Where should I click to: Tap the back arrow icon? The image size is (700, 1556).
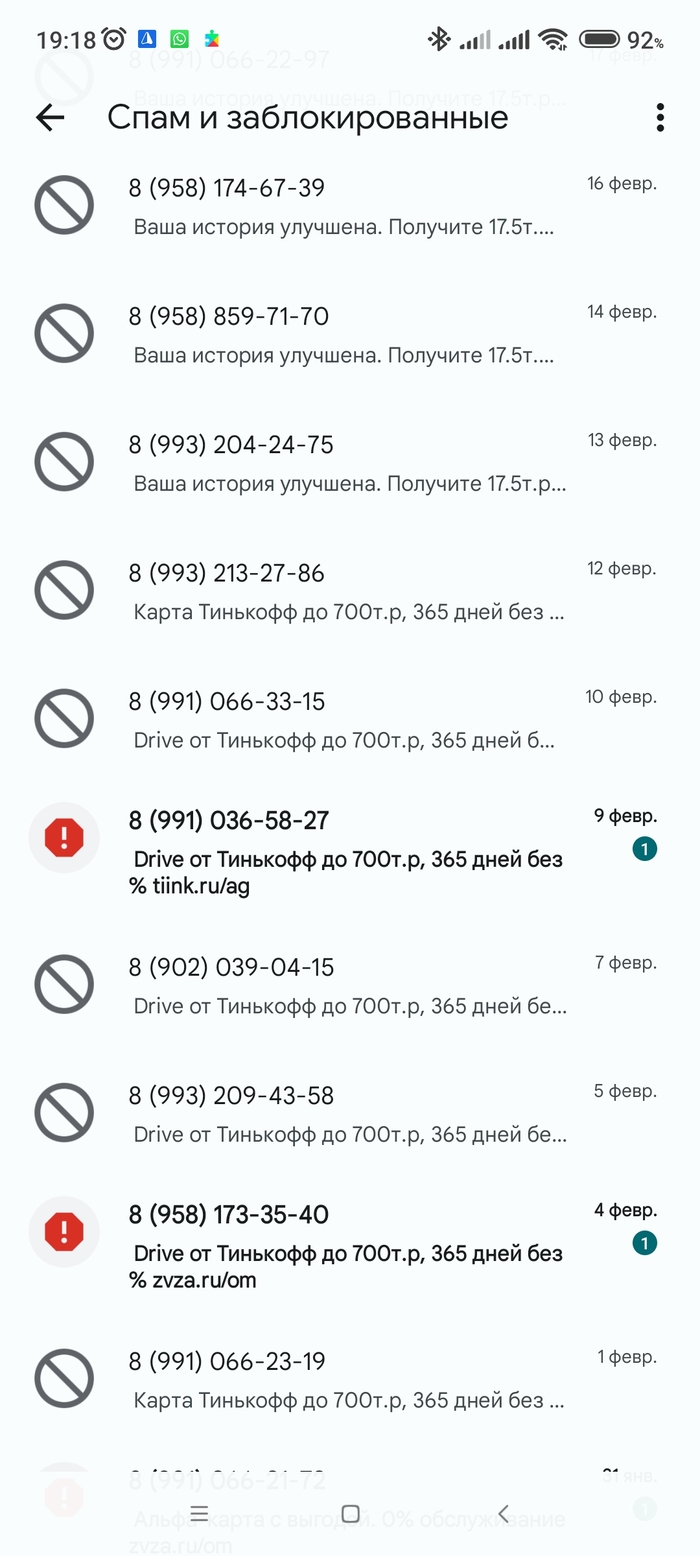click(50, 117)
